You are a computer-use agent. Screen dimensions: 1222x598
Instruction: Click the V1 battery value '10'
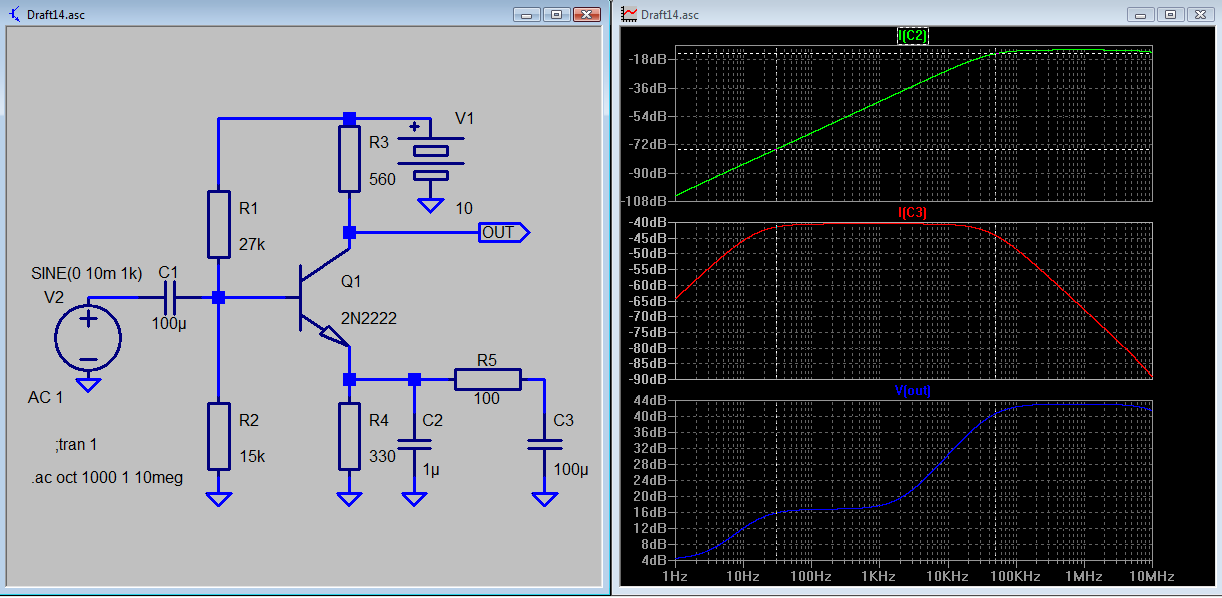[464, 208]
